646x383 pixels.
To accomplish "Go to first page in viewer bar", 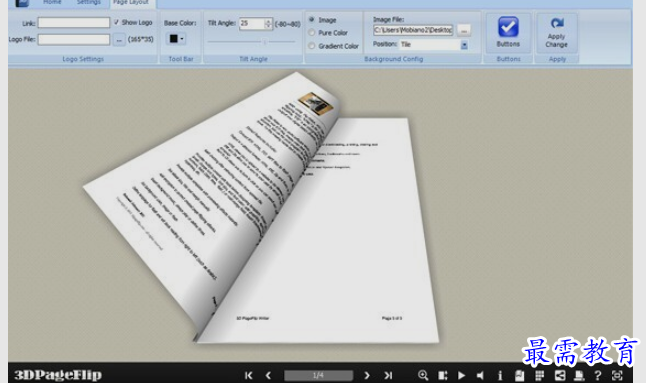I will point(248,375).
